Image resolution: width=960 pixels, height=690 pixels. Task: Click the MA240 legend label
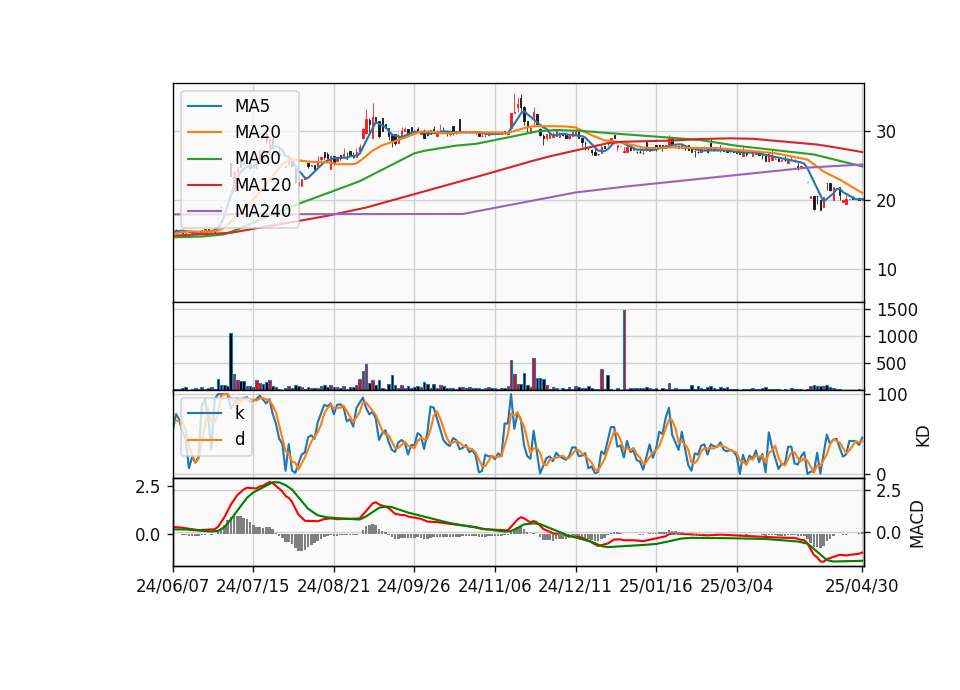[263, 211]
